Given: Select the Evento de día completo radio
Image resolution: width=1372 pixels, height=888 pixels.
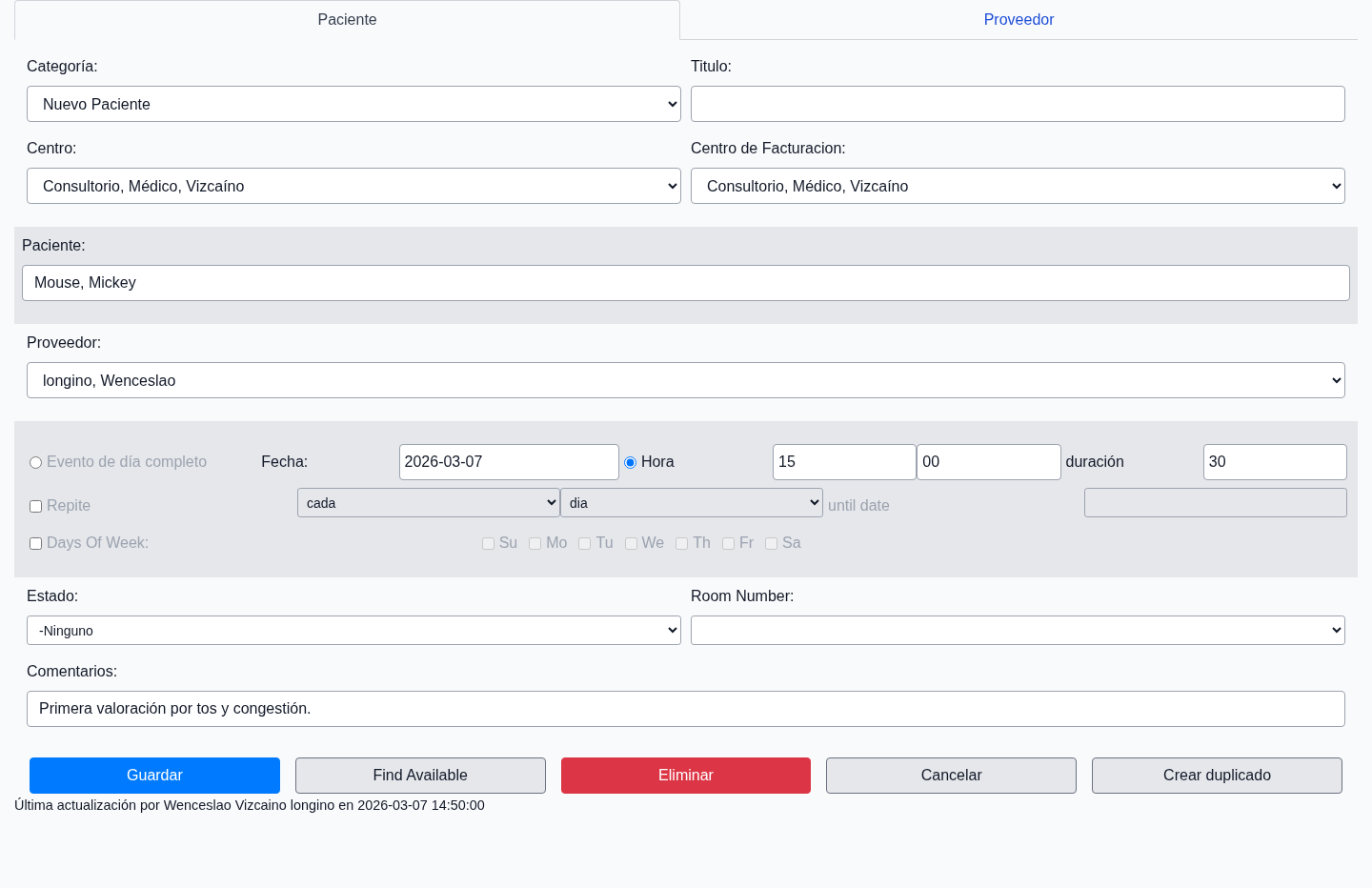Looking at the screenshot, I should click(x=36, y=463).
